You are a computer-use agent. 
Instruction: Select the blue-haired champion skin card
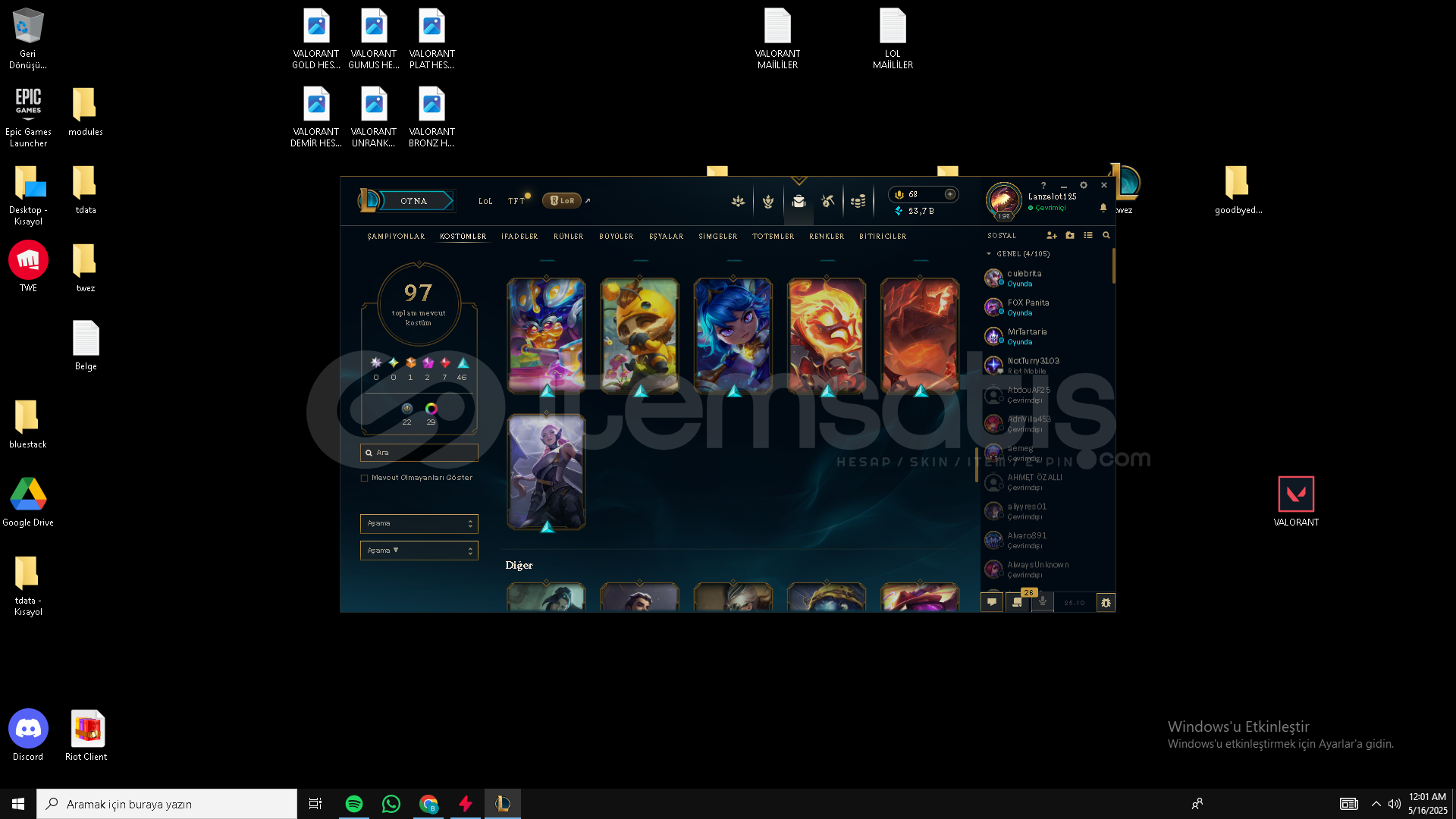click(x=733, y=335)
